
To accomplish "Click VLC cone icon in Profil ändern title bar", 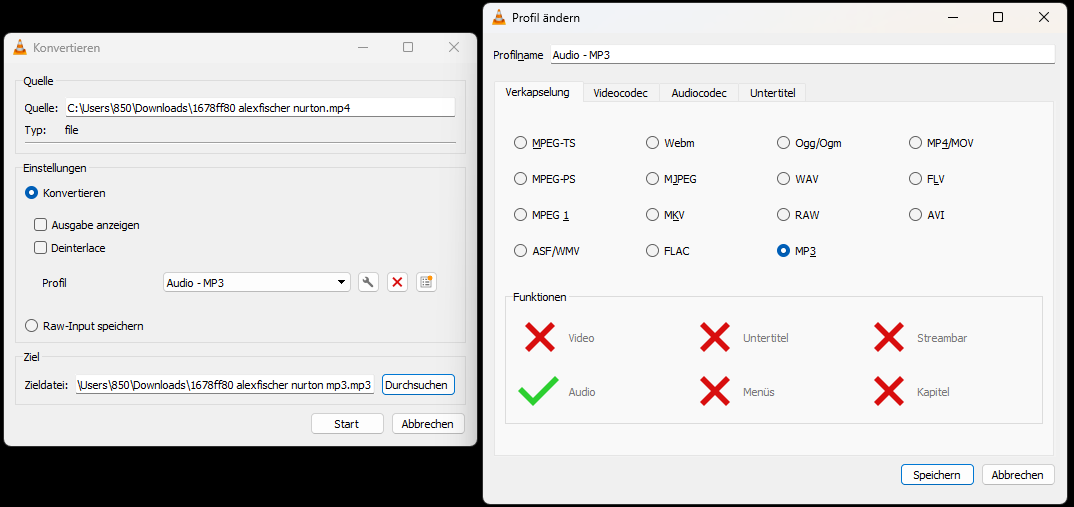I will (500, 18).
